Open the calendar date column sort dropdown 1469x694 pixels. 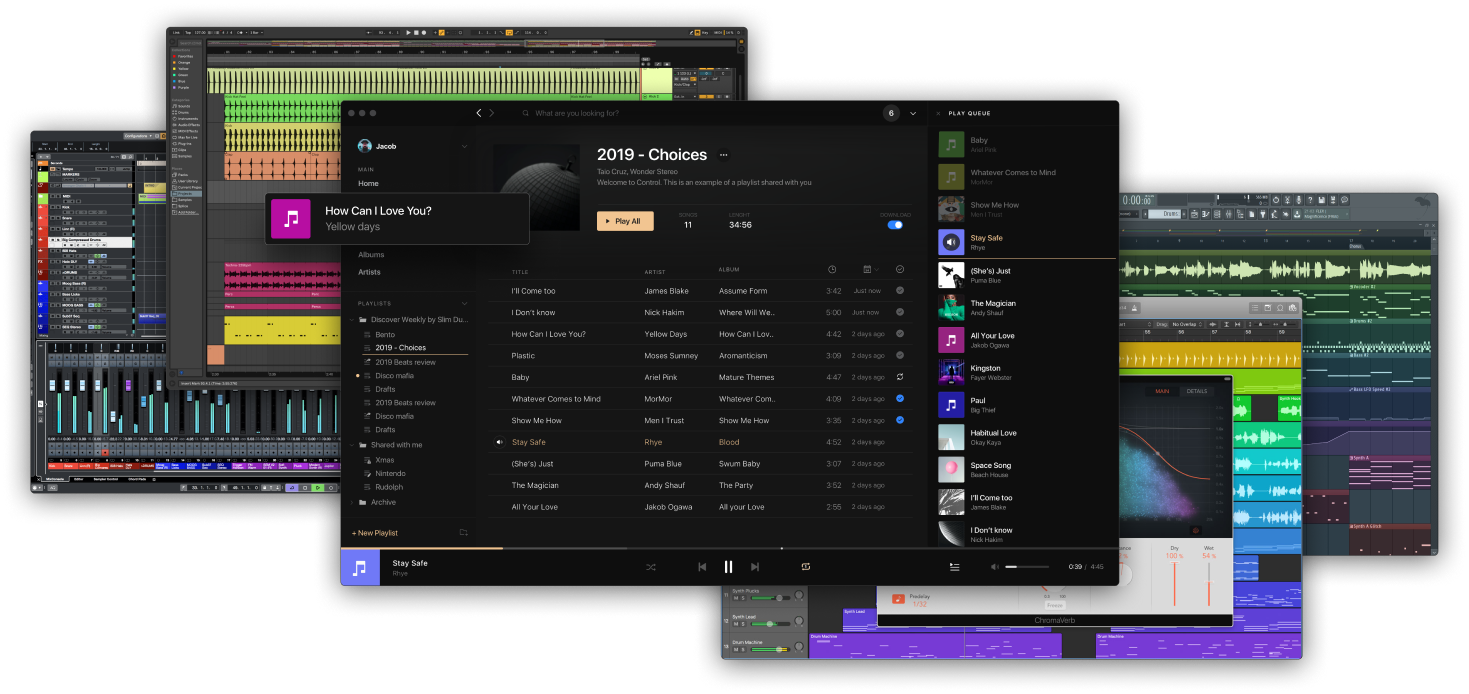[x=870, y=269]
